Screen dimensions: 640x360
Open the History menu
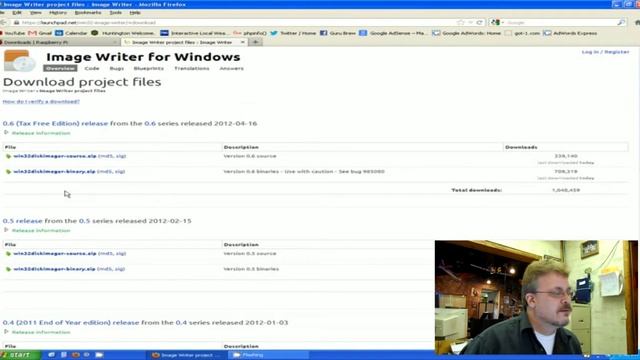tap(58, 13)
